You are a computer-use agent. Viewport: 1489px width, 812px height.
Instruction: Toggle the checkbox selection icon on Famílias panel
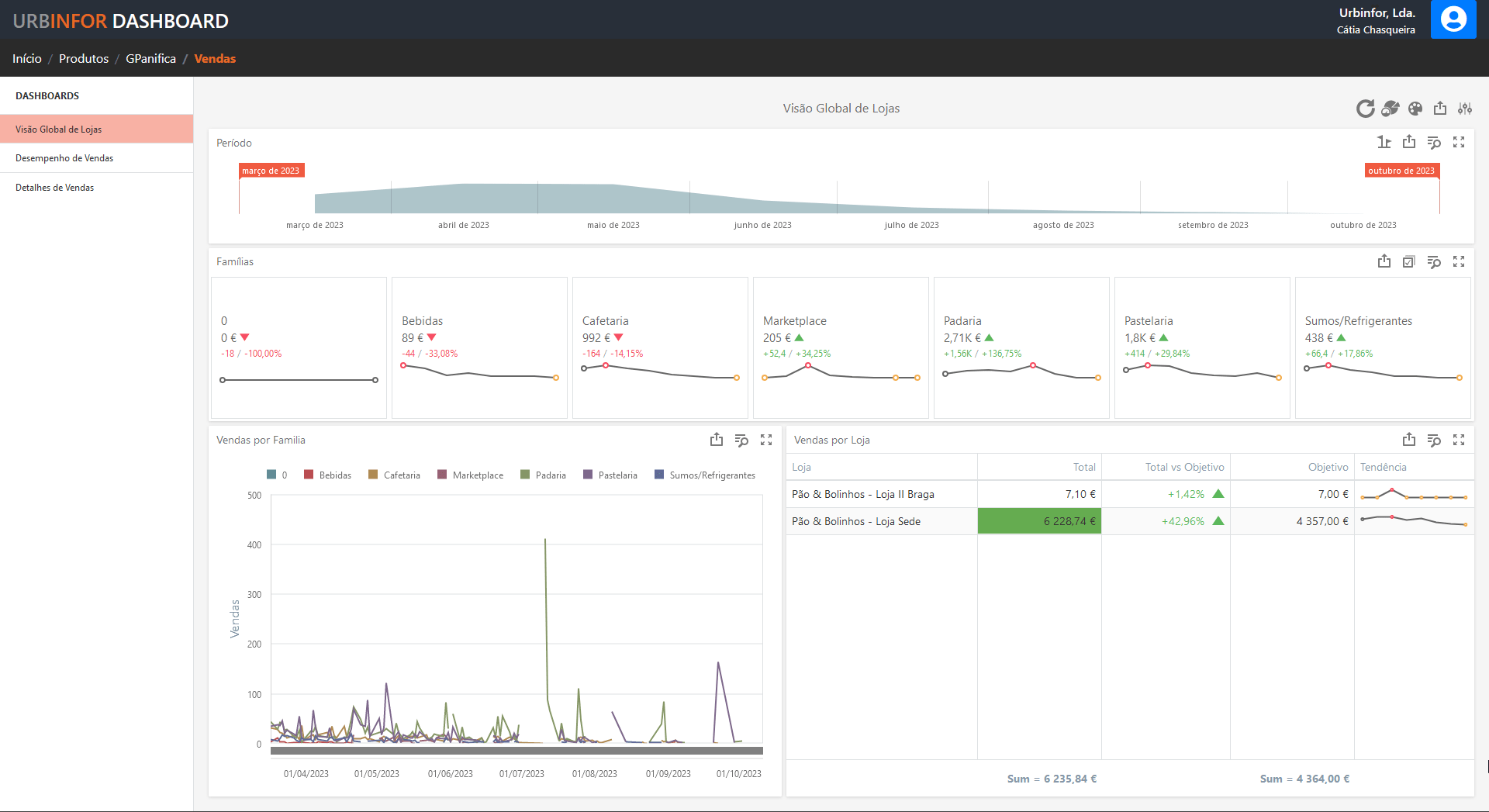tap(1409, 261)
